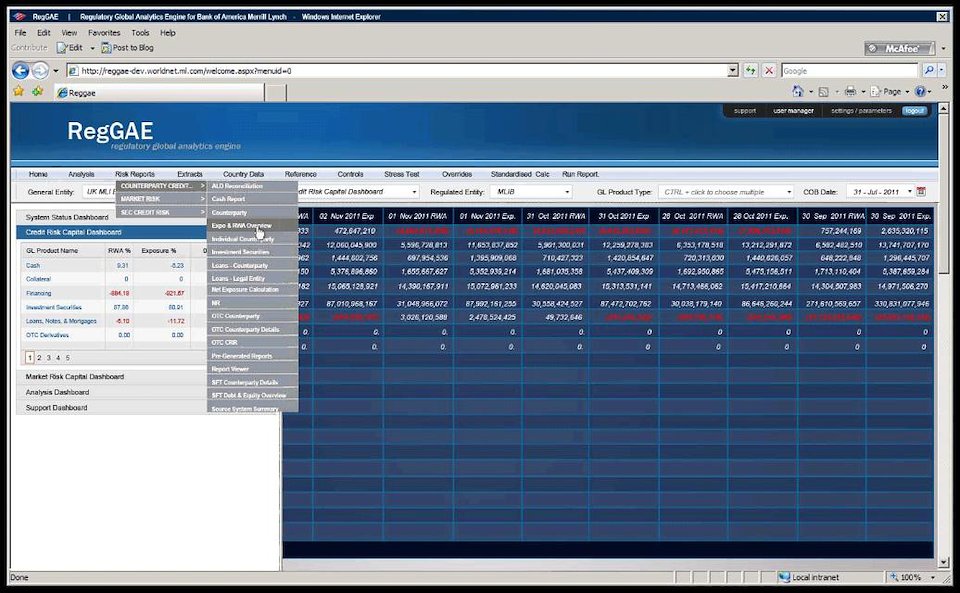Select Expo & RWA Overview menu entry

pos(252,226)
